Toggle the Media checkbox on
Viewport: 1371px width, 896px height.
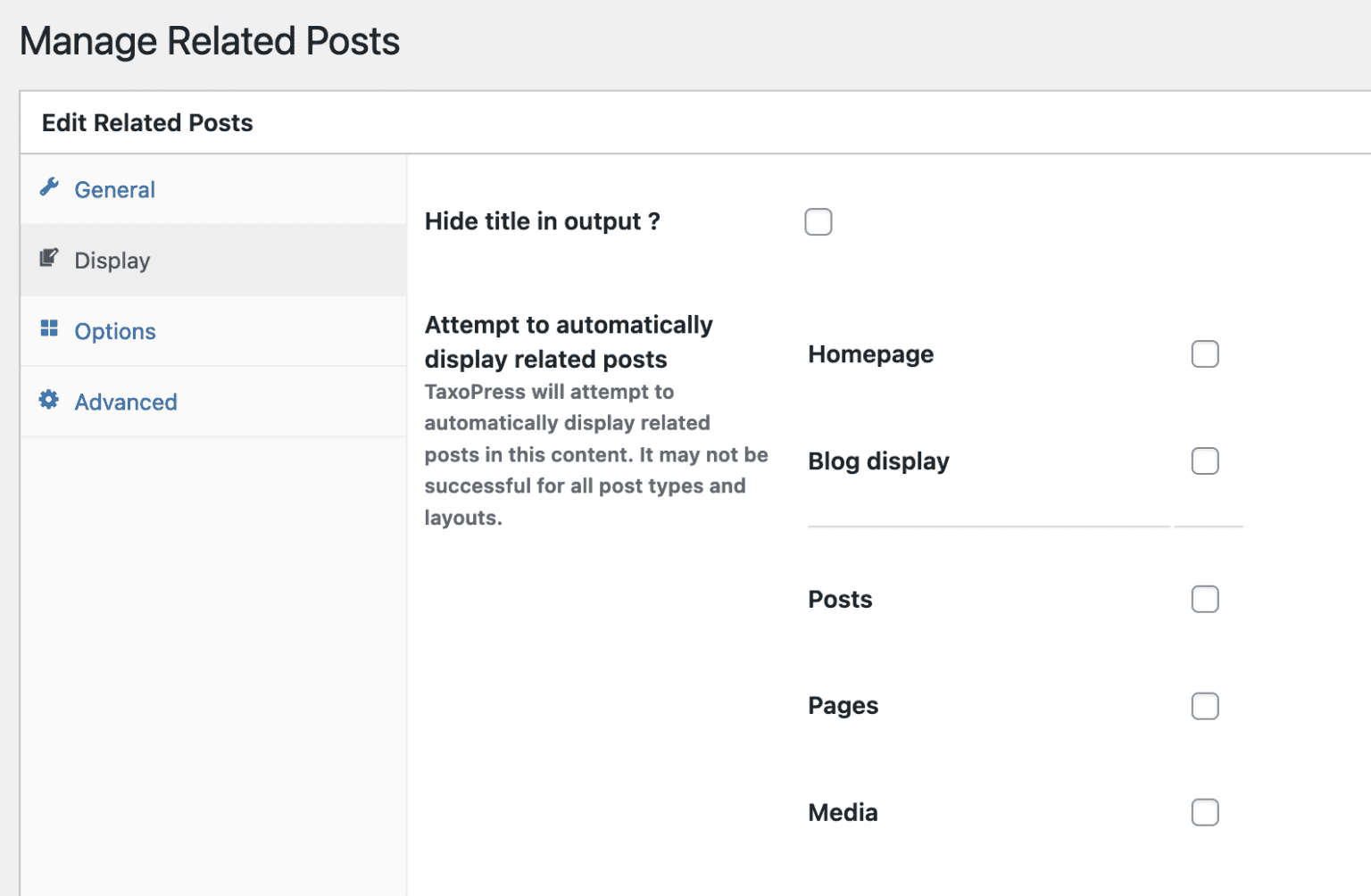pyautogui.click(x=1205, y=812)
